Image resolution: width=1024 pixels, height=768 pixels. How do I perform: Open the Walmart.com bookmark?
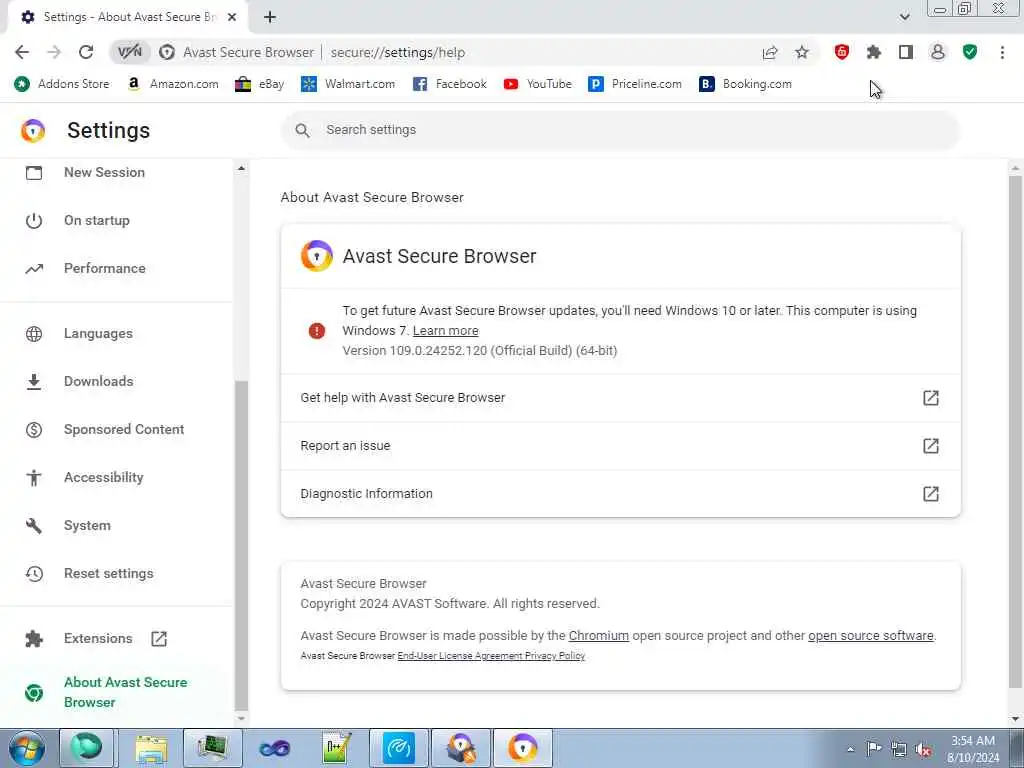tap(348, 84)
